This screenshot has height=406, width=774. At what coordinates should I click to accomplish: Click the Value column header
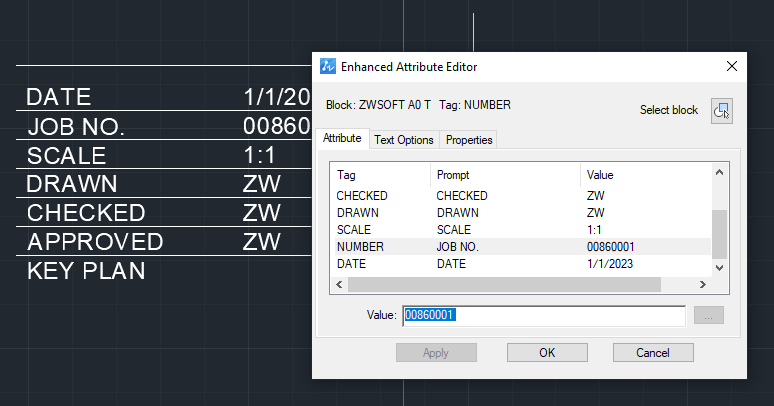point(646,175)
